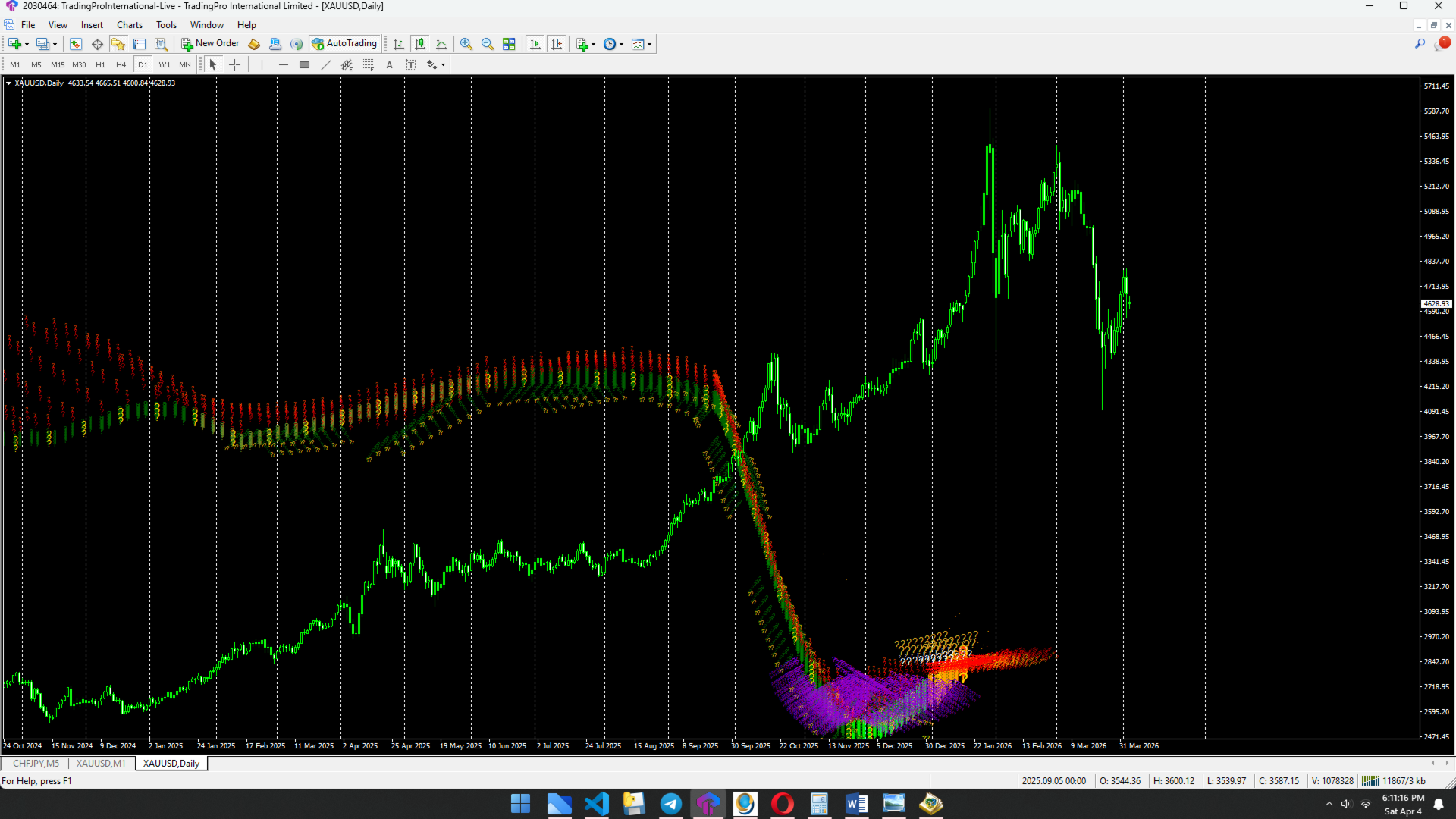
Task: Open the Charts menu
Action: tap(129, 25)
